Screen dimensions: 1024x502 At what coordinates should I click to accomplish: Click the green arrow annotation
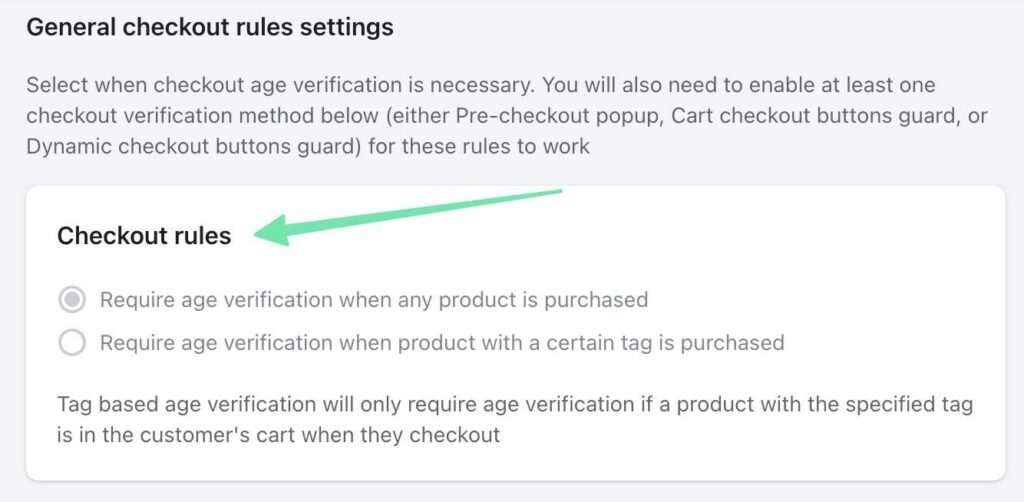pyautogui.click(x=410, y=213)
